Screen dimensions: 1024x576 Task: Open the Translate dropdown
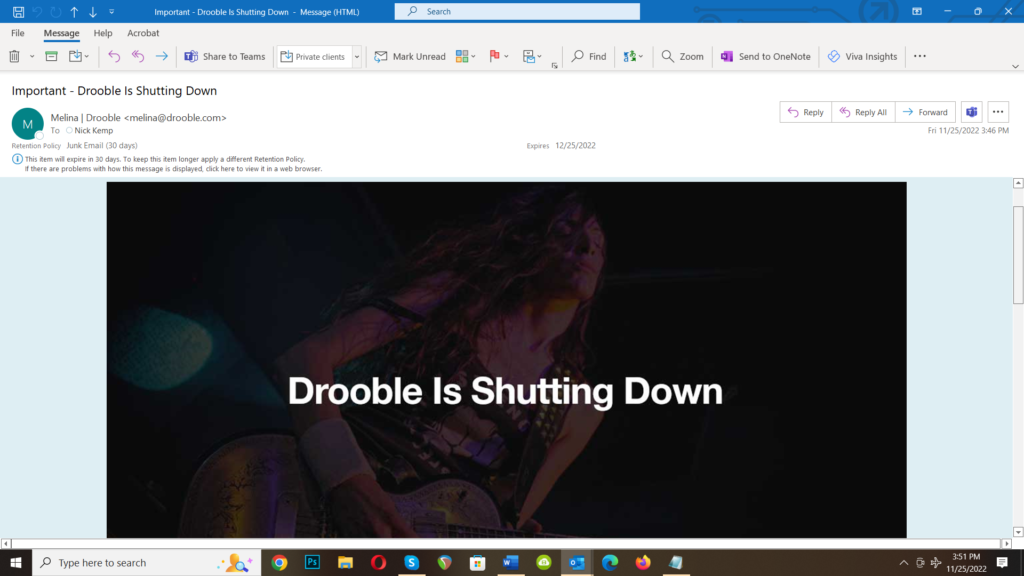(633, 56)
